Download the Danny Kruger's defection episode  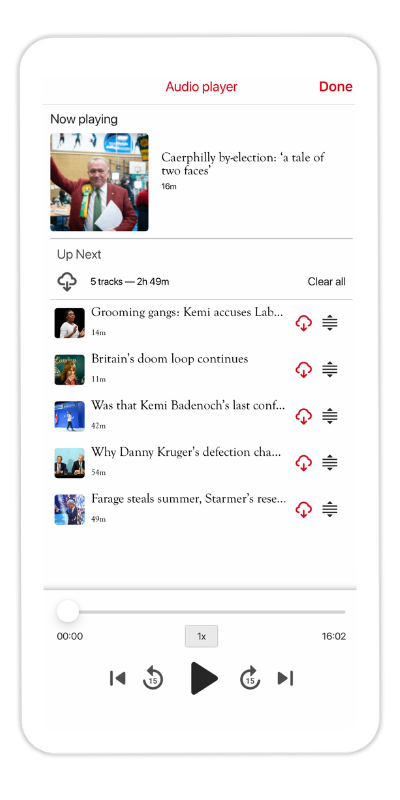click(x=304, y=463)
